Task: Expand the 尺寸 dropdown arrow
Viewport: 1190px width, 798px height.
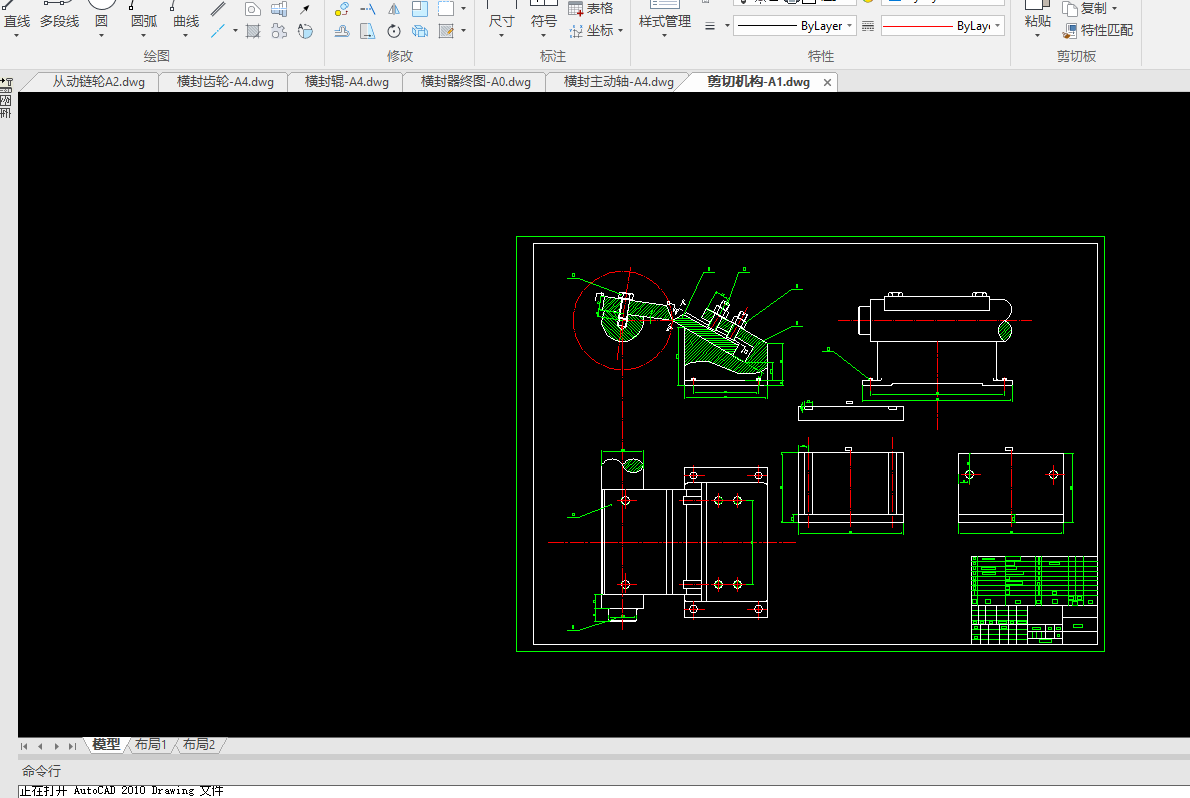Action: click(501, 36)
